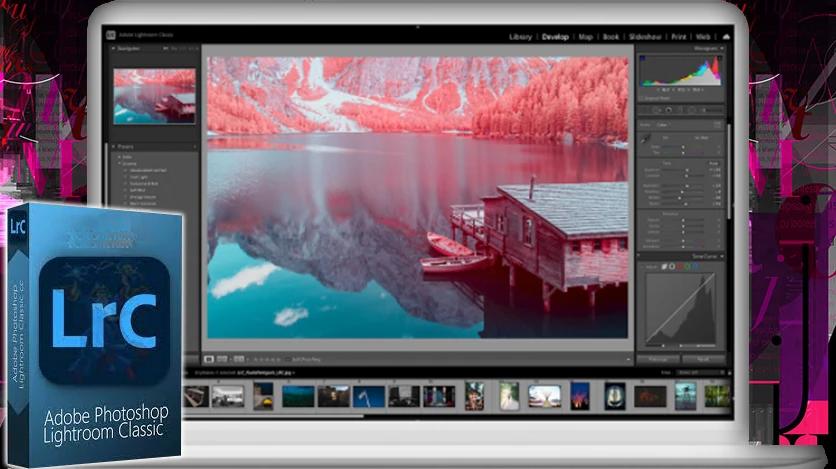
Task: Collapse the Presets panel
Action: [113, 146]
